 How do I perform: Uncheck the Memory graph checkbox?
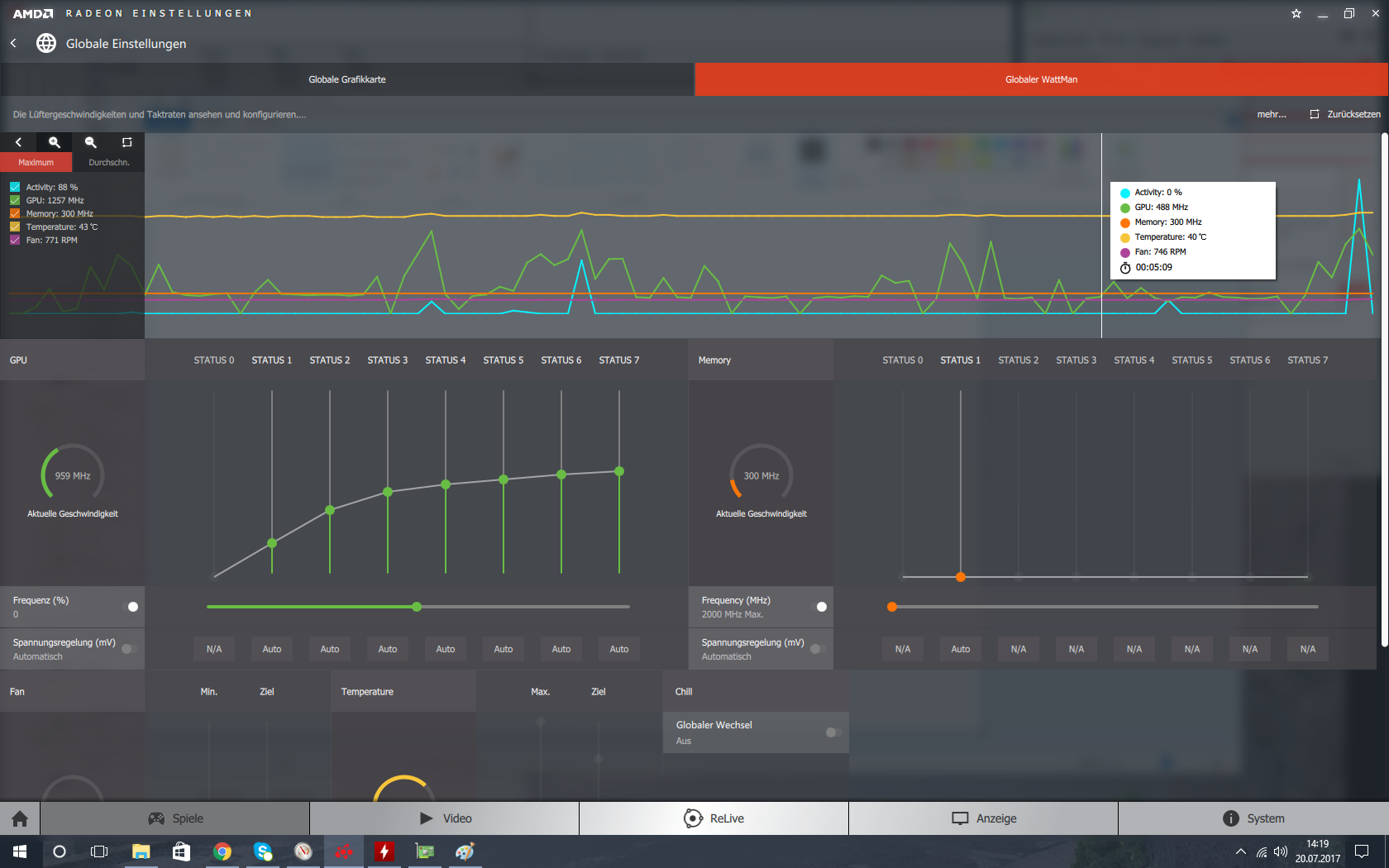tap(15, 213)
